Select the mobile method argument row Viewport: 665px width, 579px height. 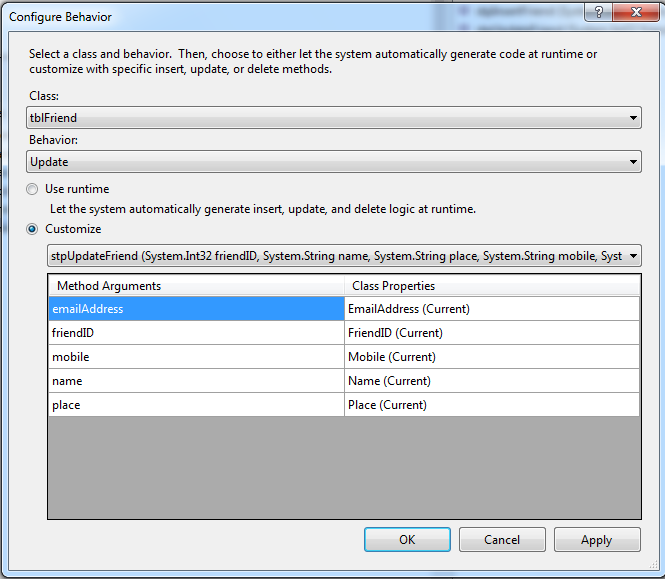point(197,357)
